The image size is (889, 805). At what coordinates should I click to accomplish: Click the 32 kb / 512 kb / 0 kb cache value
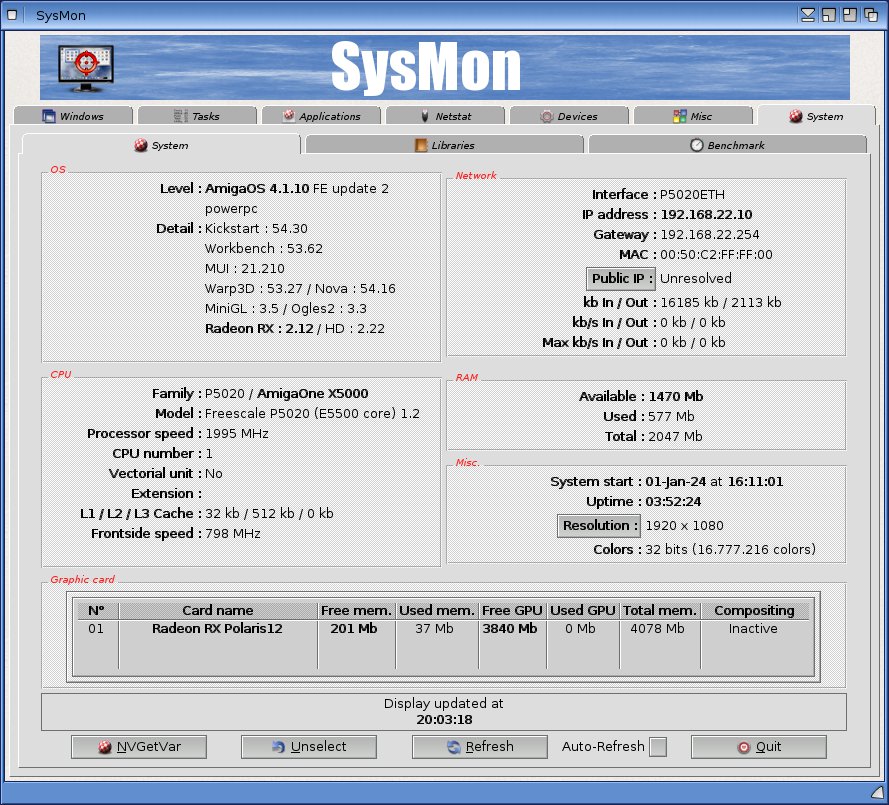(269, 514)
